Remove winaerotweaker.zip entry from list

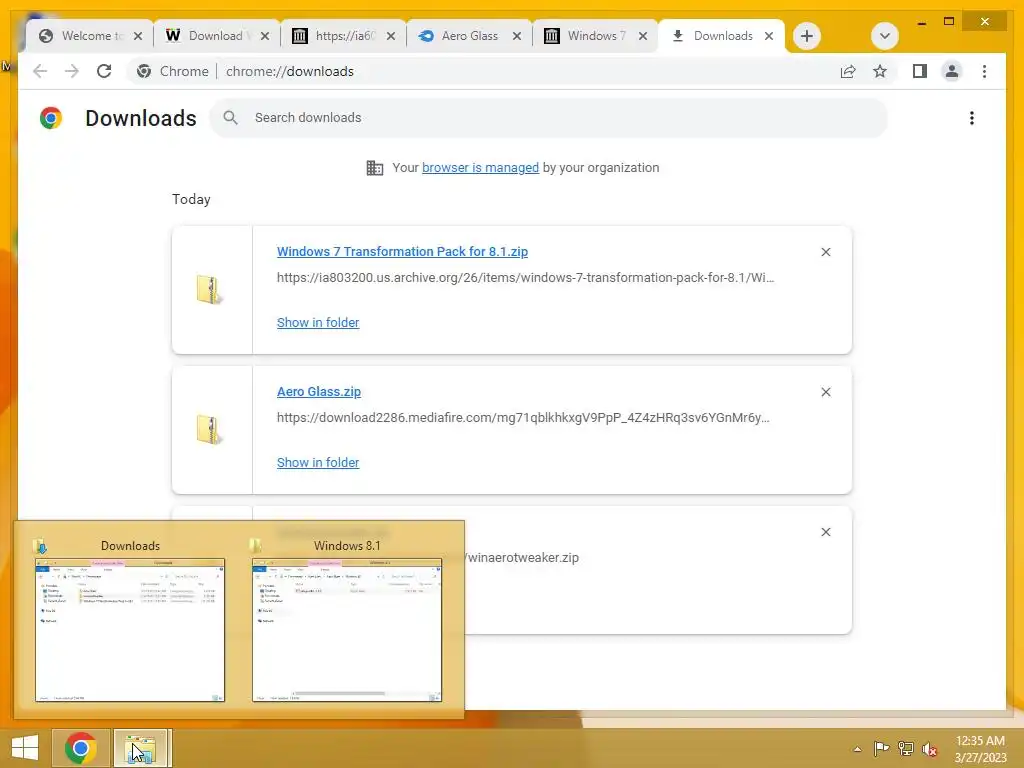[x=825, y=532]
